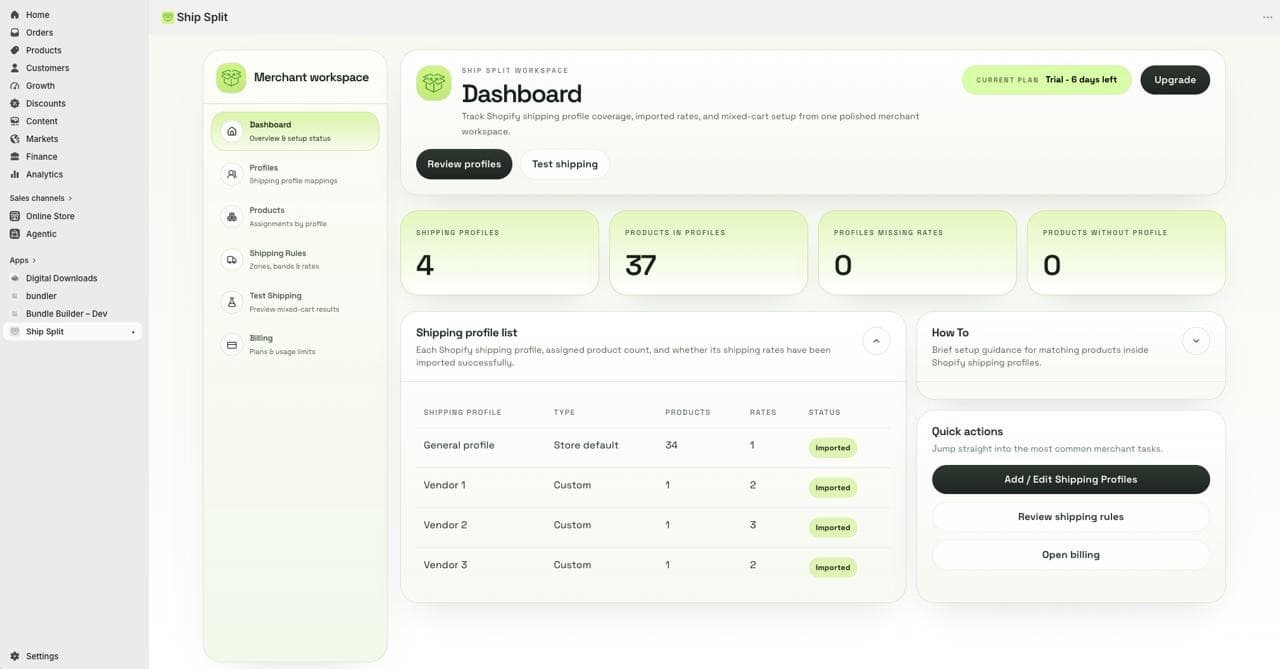Click the Finance icon in sidebar
Screen dimensions: 1280x669
15,157
